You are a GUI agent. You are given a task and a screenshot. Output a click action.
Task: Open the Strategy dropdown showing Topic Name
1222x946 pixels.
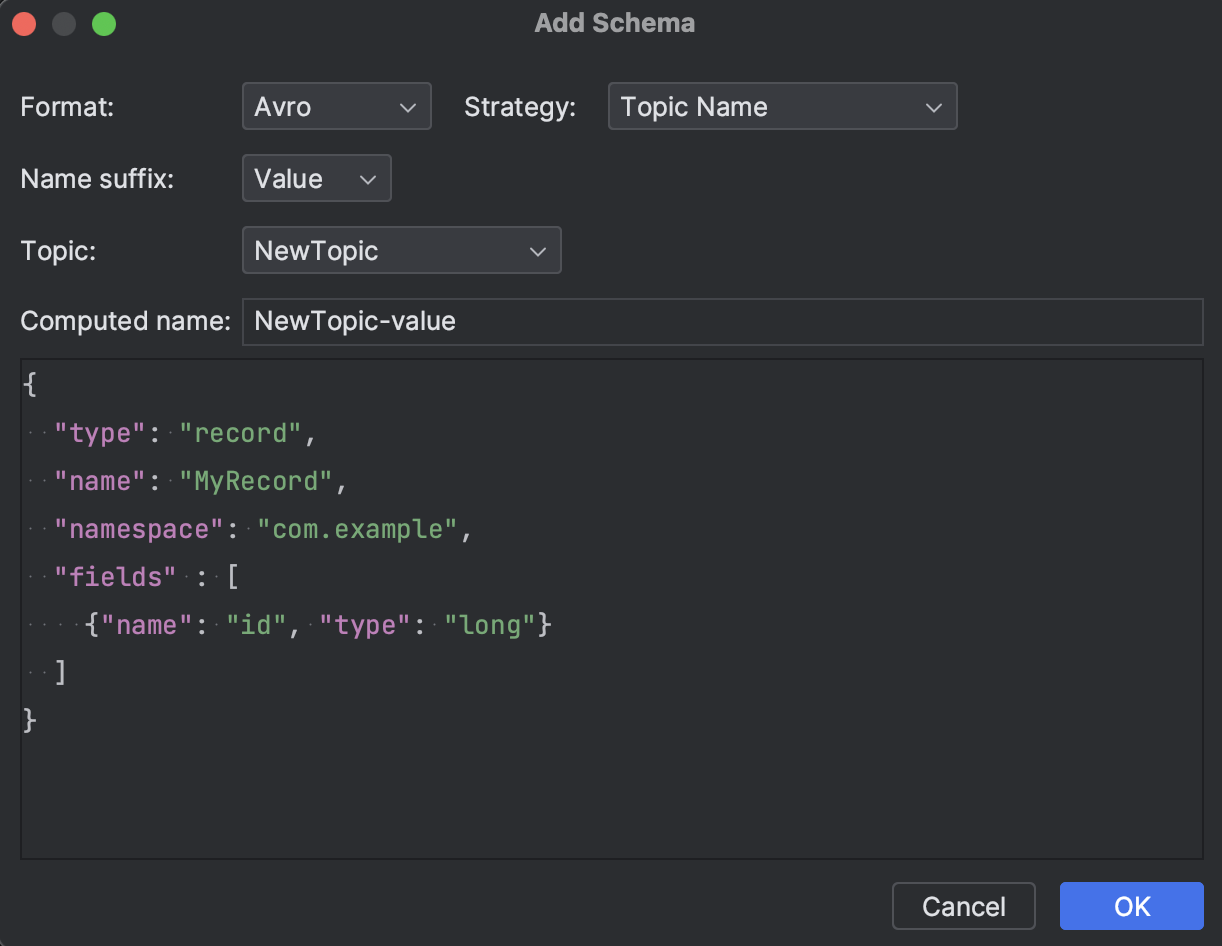pyautogui.click(x=782, y=105)
